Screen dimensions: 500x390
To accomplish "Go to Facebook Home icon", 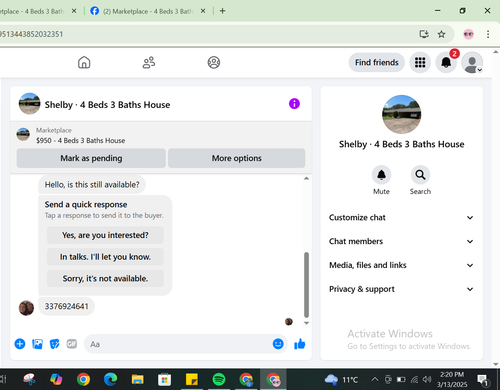I will [84, 62].
